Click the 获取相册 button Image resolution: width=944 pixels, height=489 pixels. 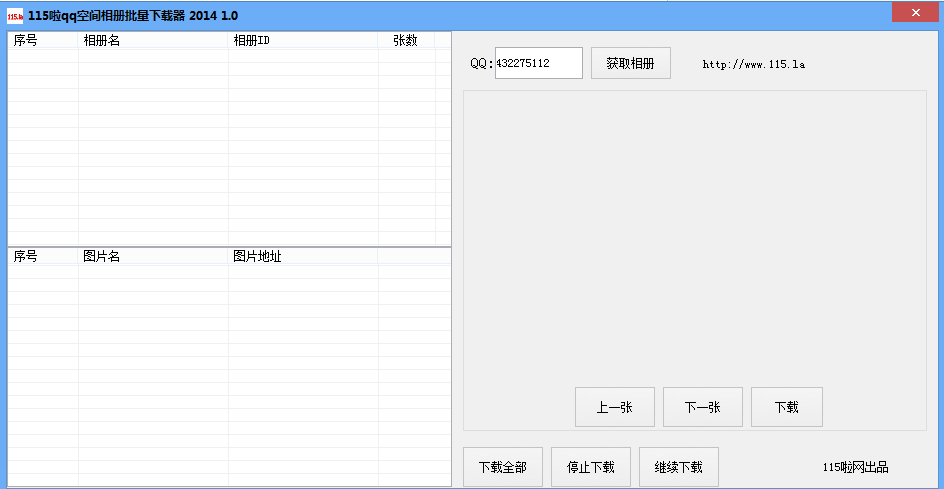(x=630, y=63)
